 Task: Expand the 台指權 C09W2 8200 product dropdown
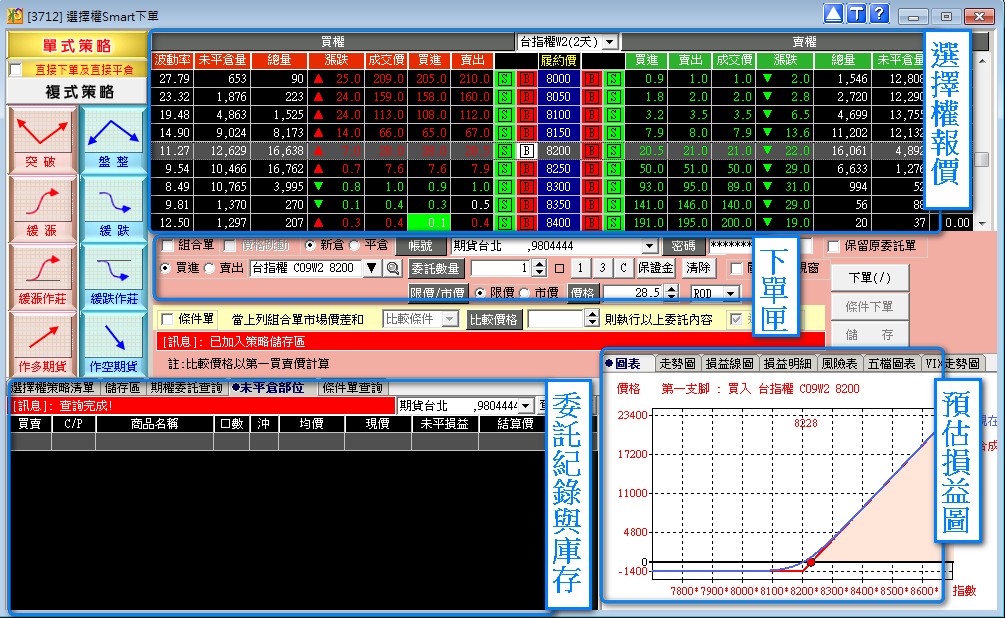[372, 268]
